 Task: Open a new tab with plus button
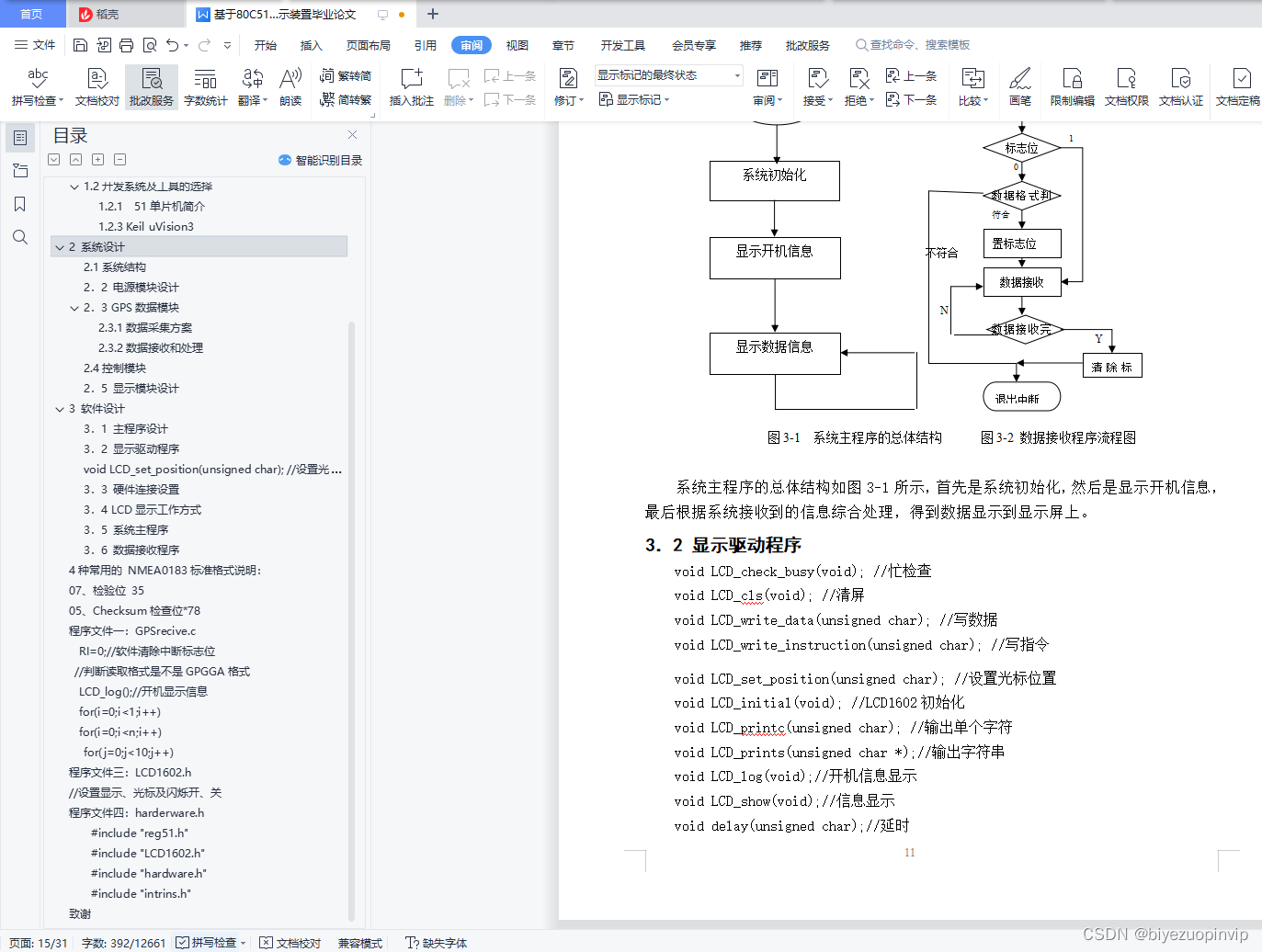pos(433,14)
